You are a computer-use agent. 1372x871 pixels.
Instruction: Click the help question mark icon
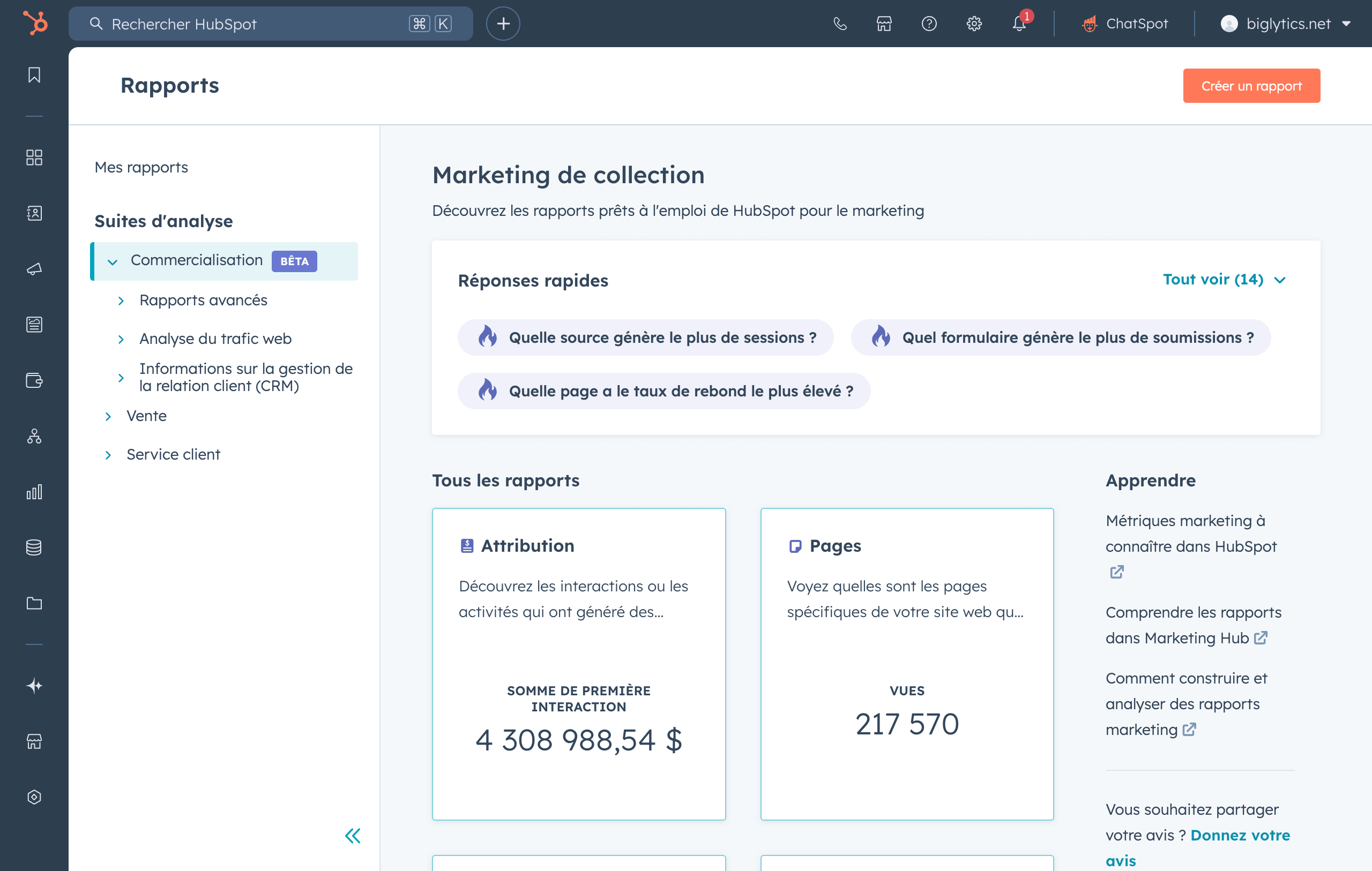click(x=929, y=24)
